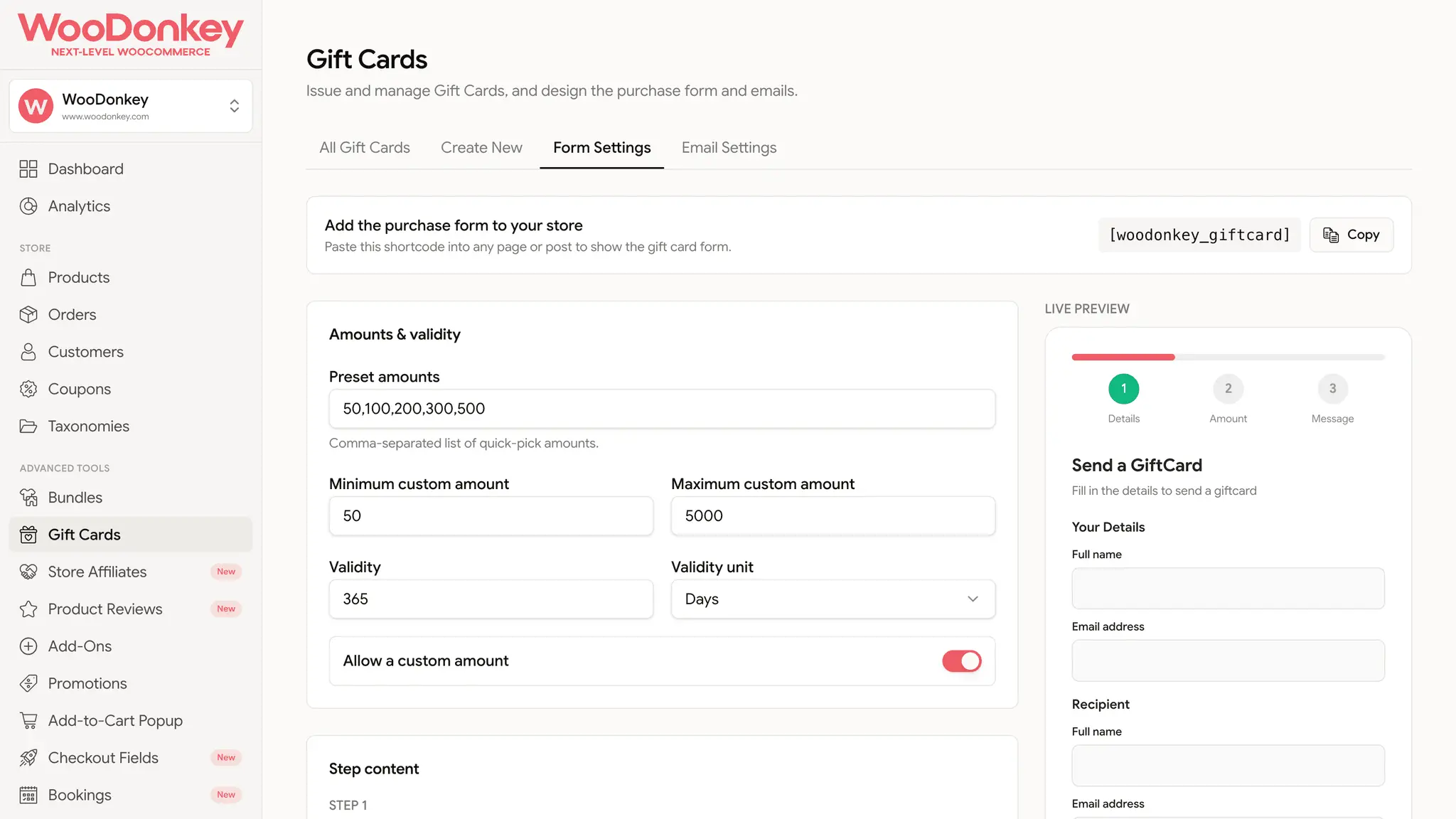Click the Validity number field
The height and width of the screenshot is (819, 1456).
coord(491,599)
